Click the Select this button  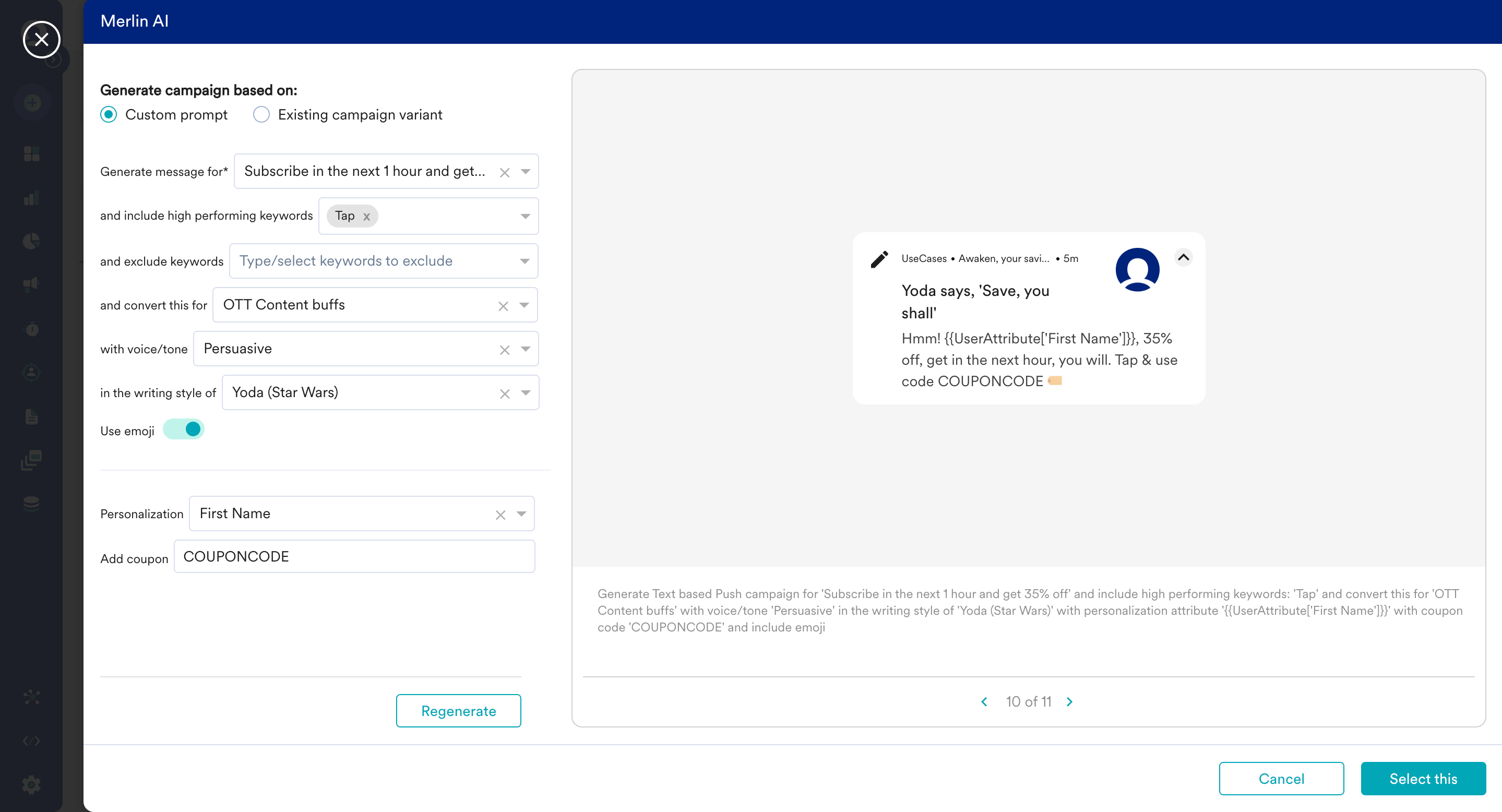pos(1423,778)
